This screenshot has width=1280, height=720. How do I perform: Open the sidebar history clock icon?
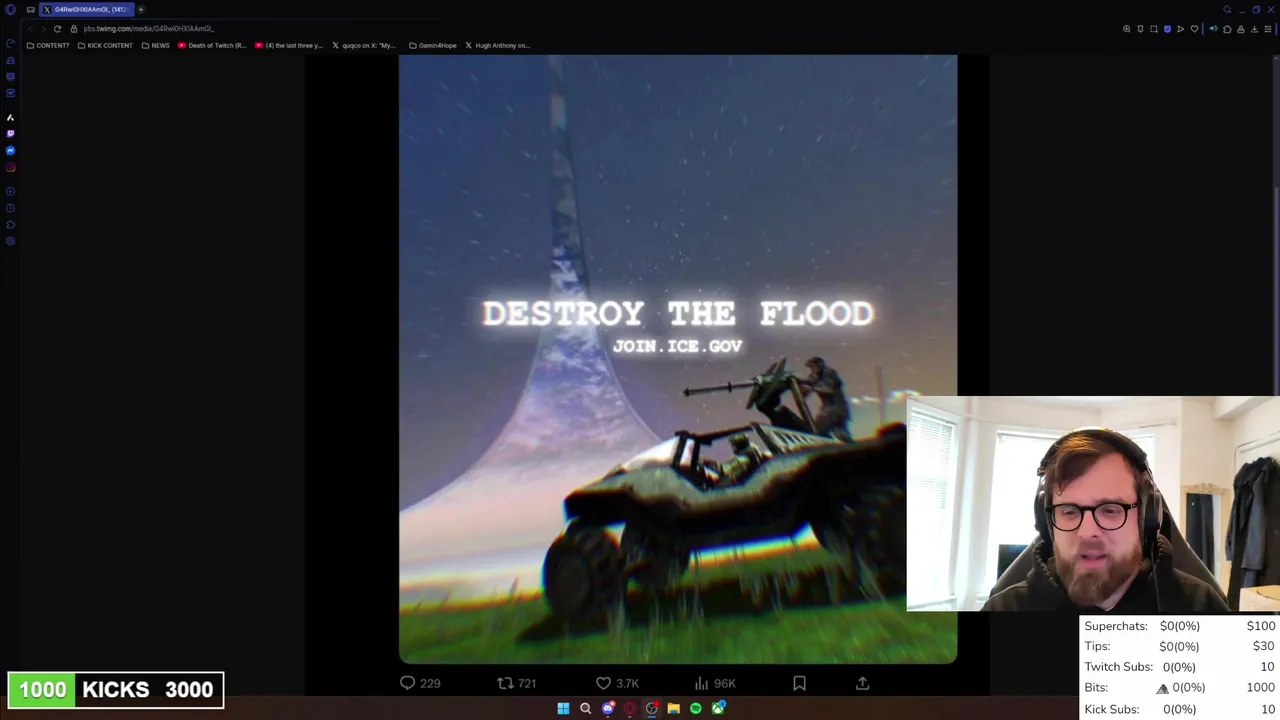[10, 208]
